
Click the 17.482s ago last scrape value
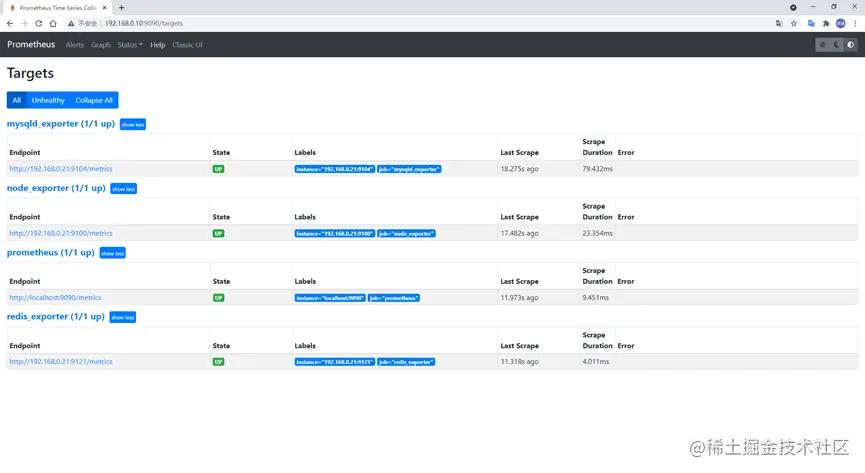point(519,233)
